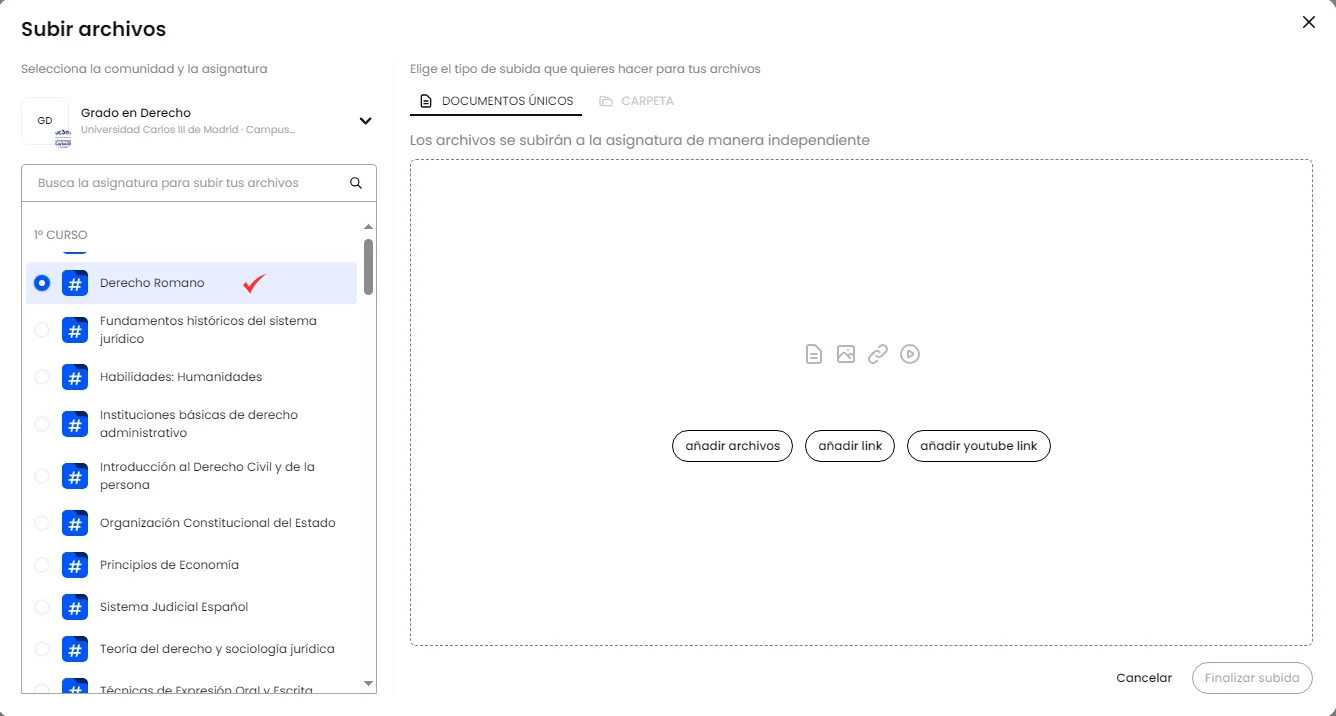Select the Organización Constitucional del Estado radio button
Viewport: 1336px width, 716px height.
pyautogui.click(x=42, y=523)
